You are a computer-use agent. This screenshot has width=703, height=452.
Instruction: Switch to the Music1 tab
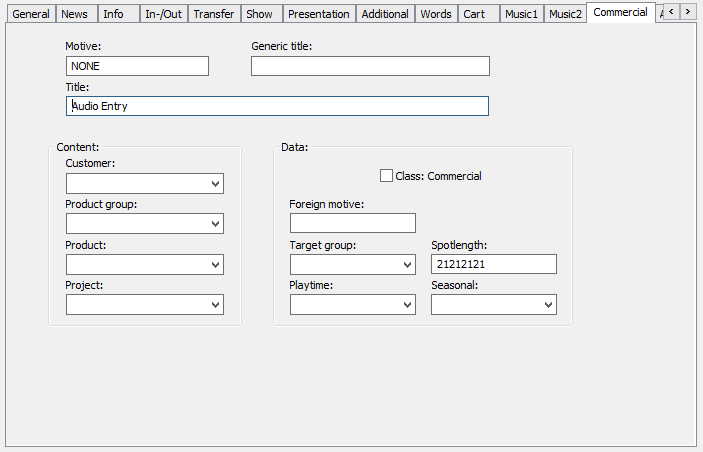(x=520, y=14)
